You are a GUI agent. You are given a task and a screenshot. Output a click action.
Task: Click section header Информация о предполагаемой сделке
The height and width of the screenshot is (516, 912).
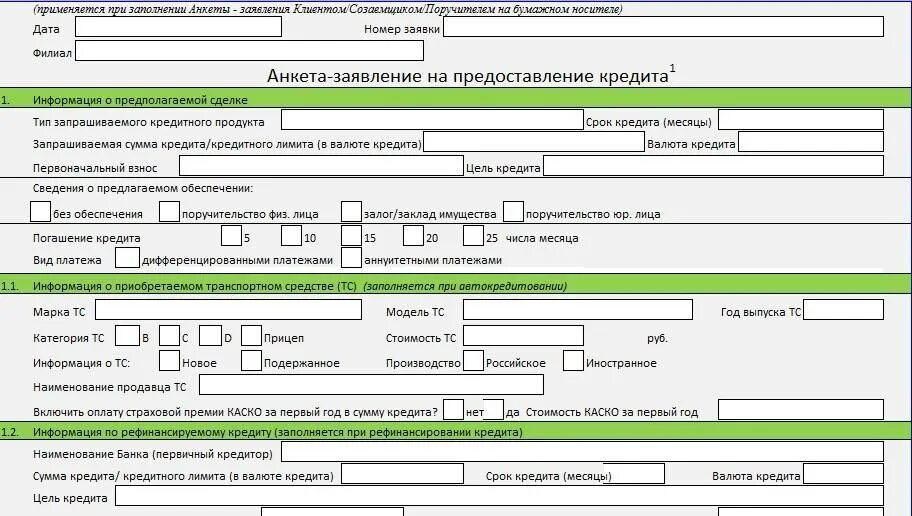(140, 100)
